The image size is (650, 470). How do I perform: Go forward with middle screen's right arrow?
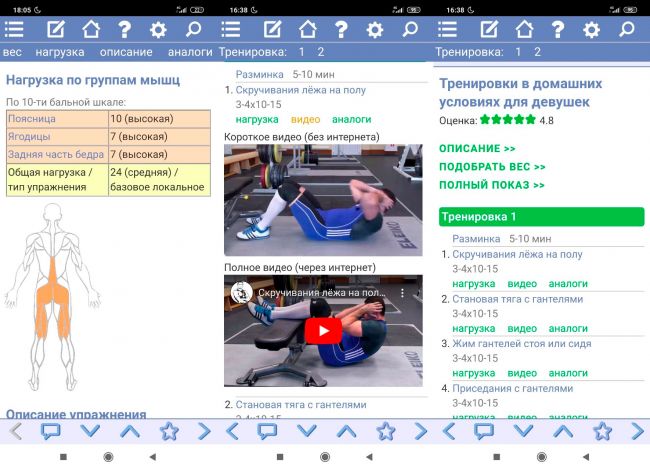421,431
